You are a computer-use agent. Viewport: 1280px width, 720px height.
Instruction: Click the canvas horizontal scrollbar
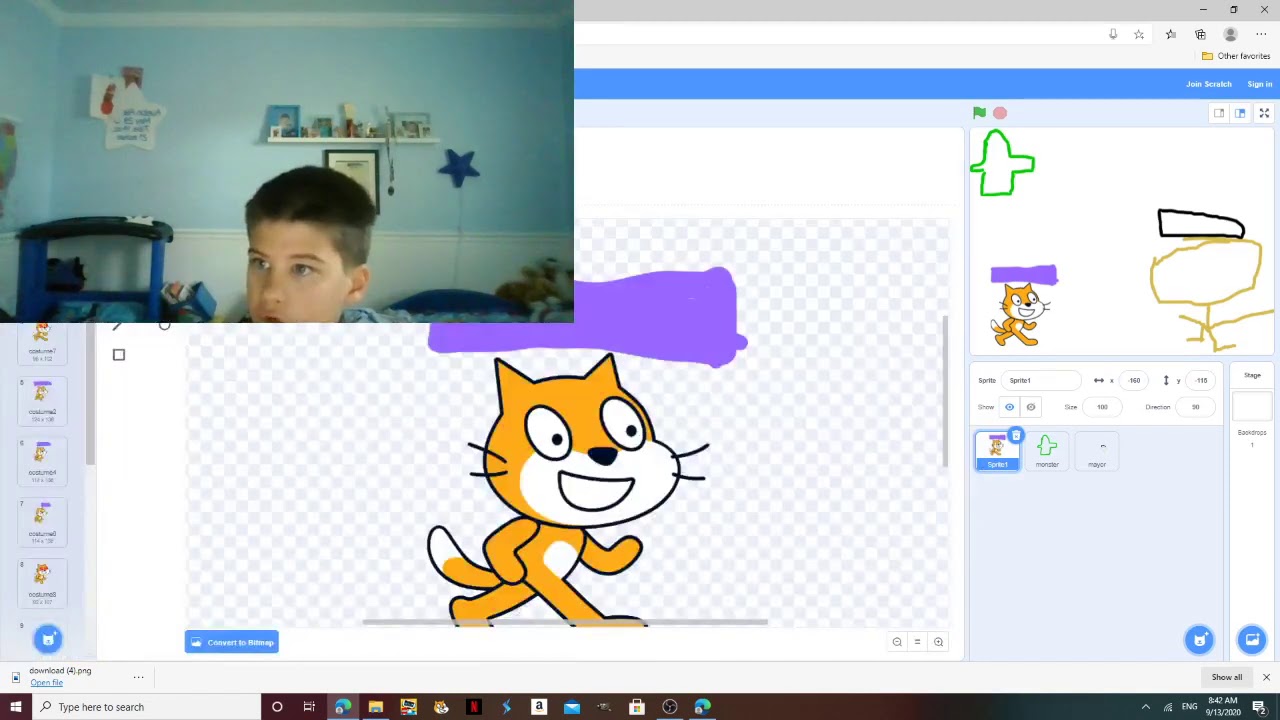(x=565, y=621)
